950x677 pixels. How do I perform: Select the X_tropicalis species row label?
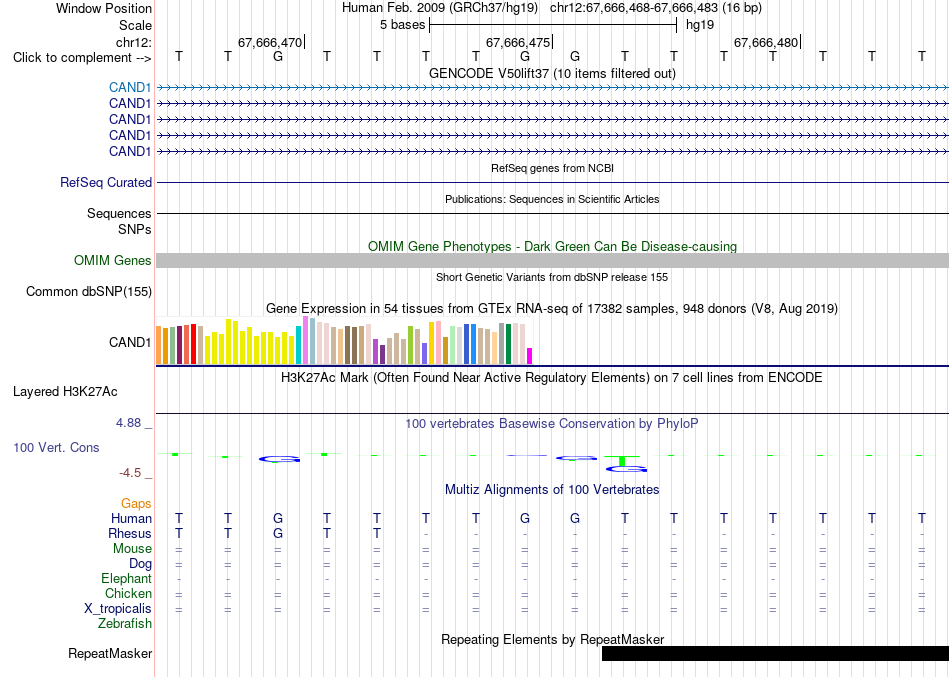pyautogui.click(x=118, y=609)
